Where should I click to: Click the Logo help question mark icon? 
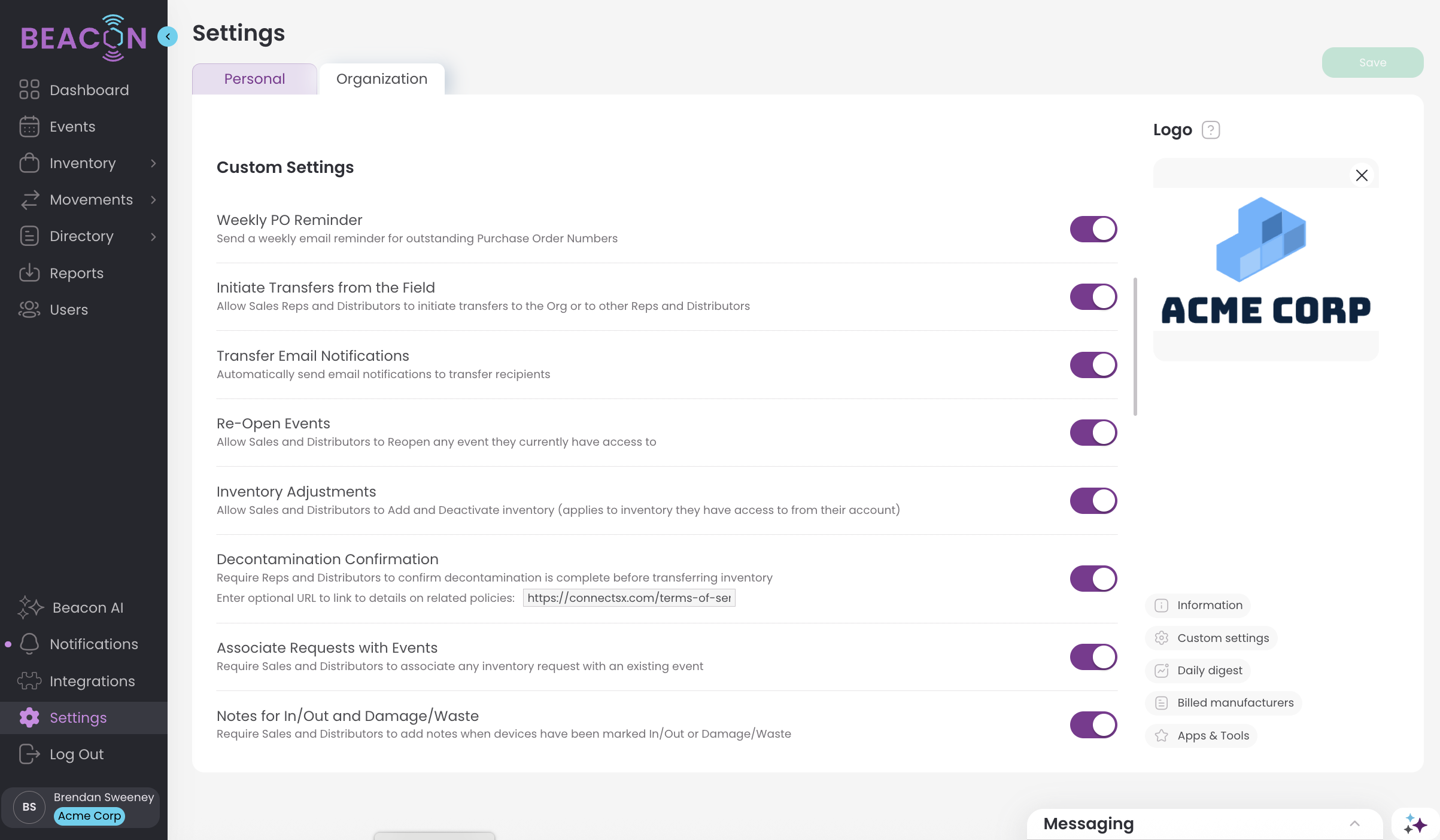point(1210,130)
